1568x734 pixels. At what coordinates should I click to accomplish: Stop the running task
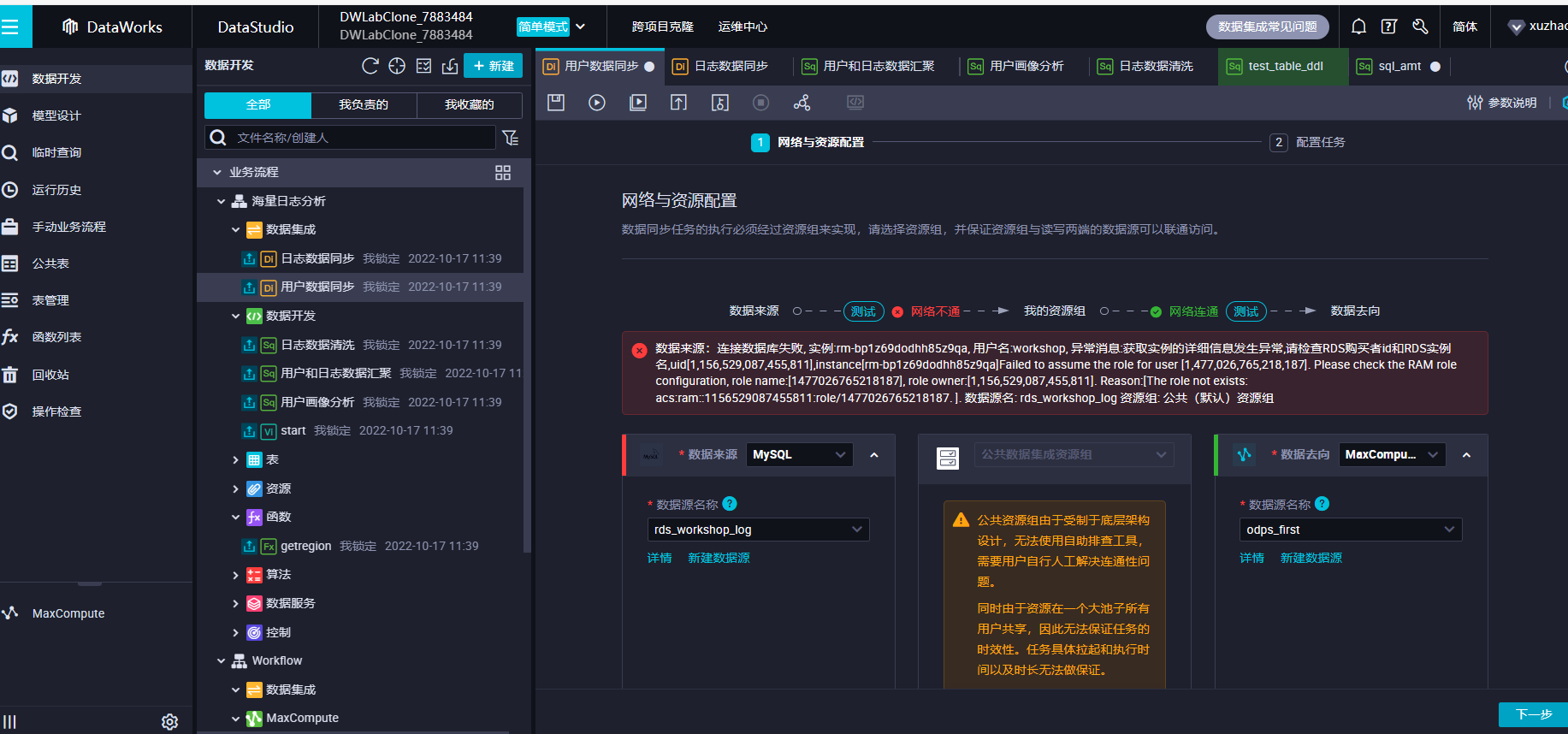[760, 103]
